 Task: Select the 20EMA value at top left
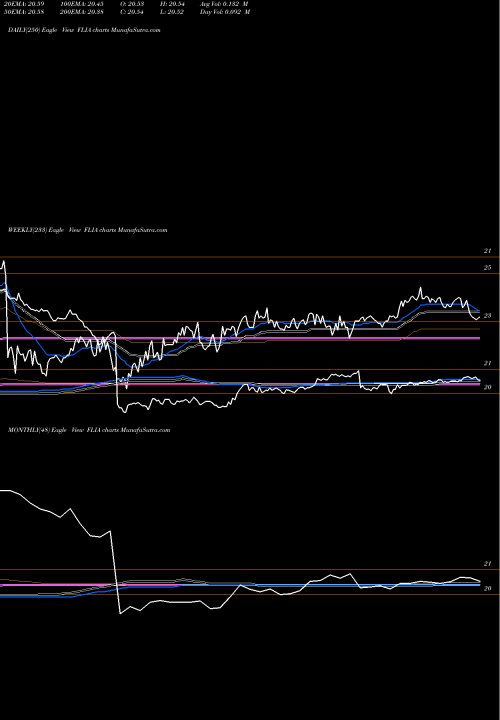click(24, 4)
